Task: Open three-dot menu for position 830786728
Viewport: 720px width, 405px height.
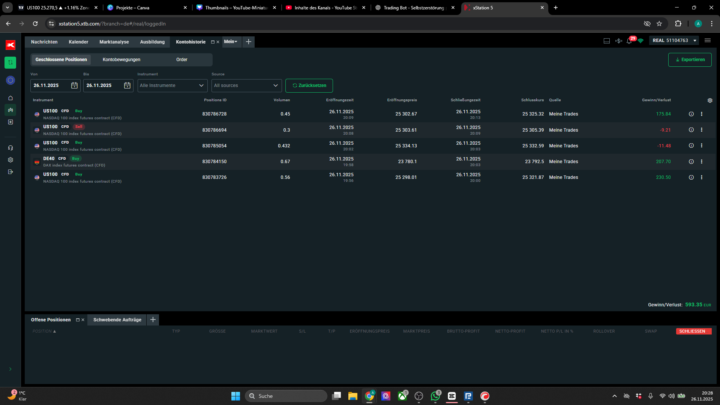Action: (702, 114)
